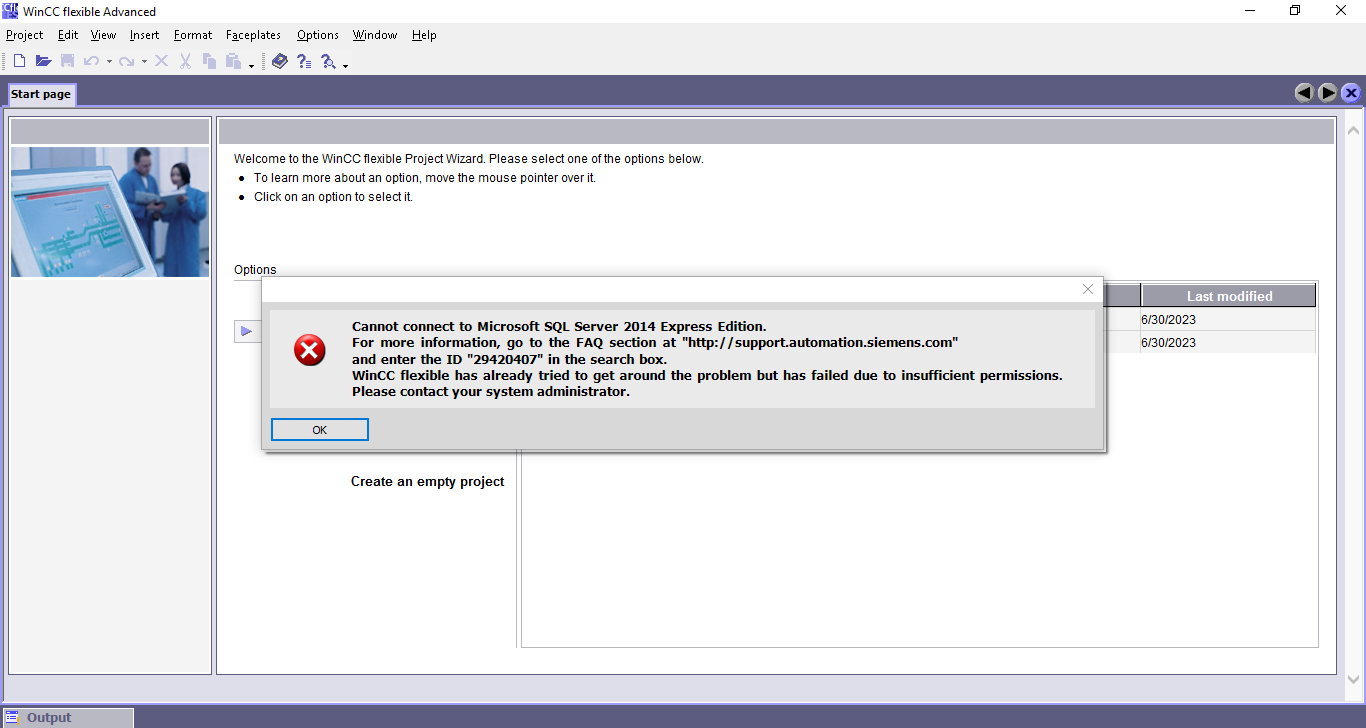Close the Start page with the round X
The image size is (1366, 728).
1351,93
